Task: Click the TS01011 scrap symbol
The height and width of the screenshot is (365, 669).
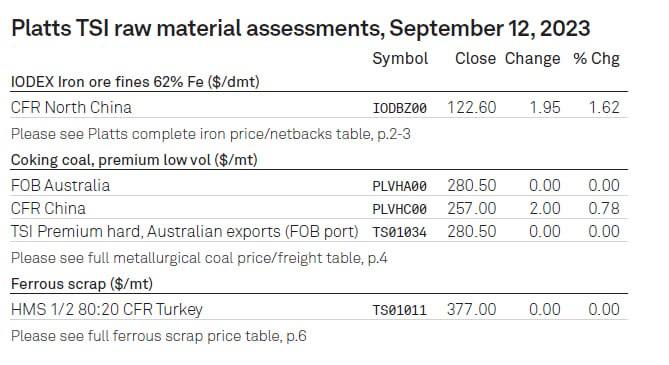Action: click(x=399, y=310)
